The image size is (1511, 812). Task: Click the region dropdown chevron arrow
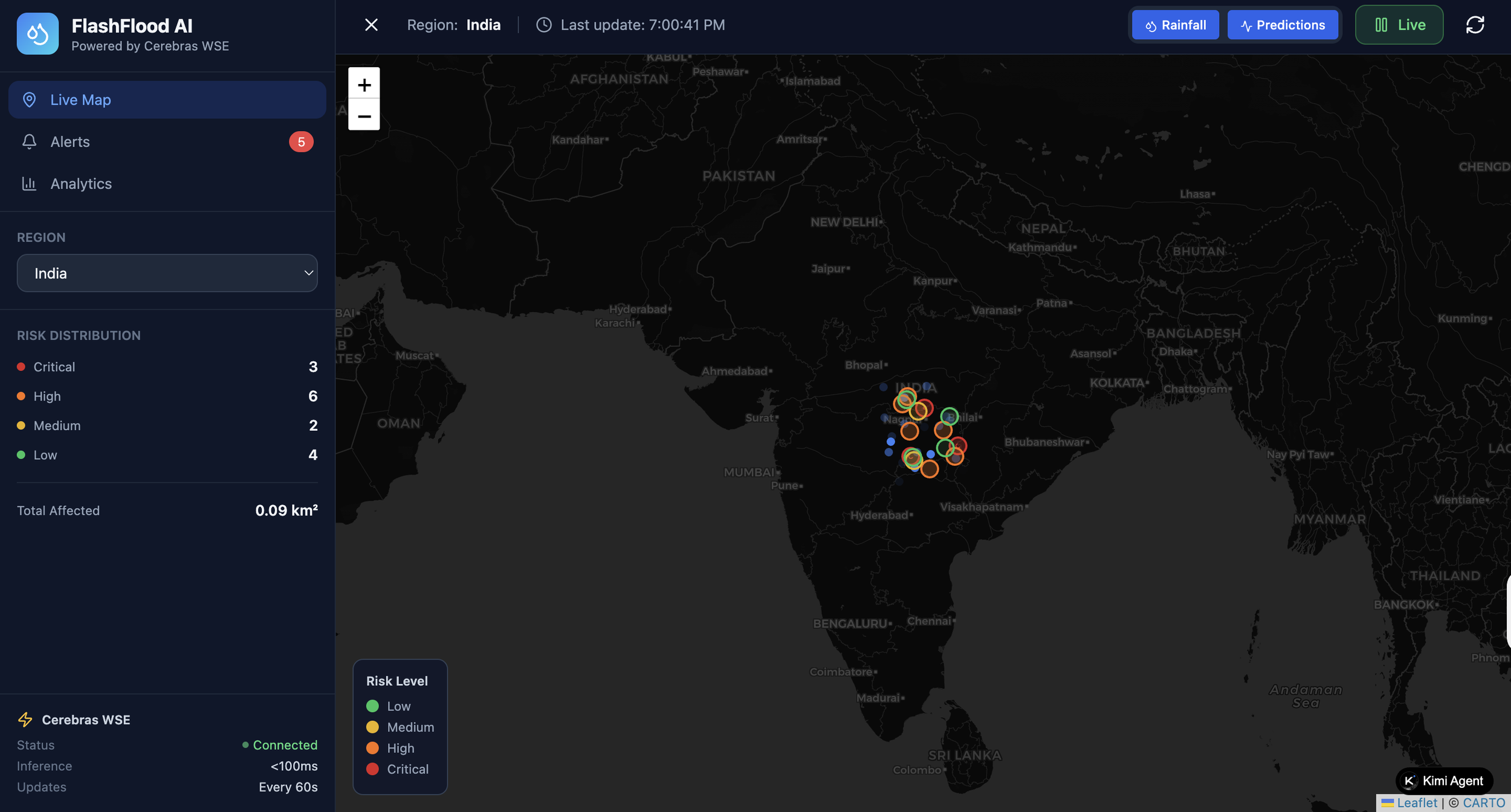pyautogui.click(x=308, y=273)
